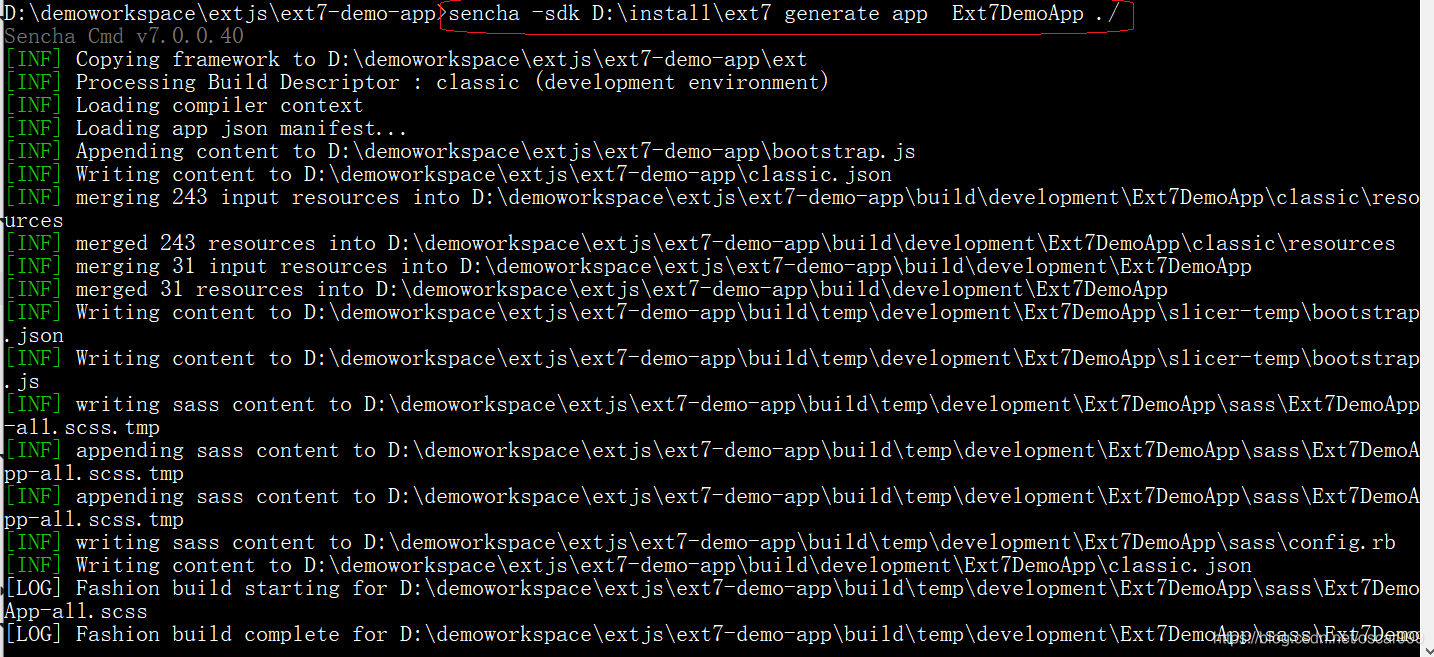This screenshot has height=657, width=1434.
Task: Click the 'Processing Build Descriptor : classic' line
Action: point(417,82)
